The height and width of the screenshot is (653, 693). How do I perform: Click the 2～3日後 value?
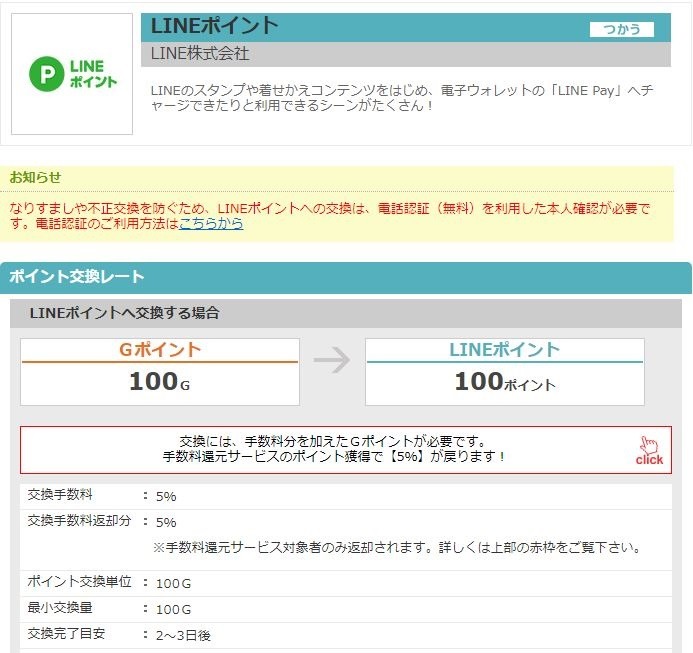click(x=183, y=635)
